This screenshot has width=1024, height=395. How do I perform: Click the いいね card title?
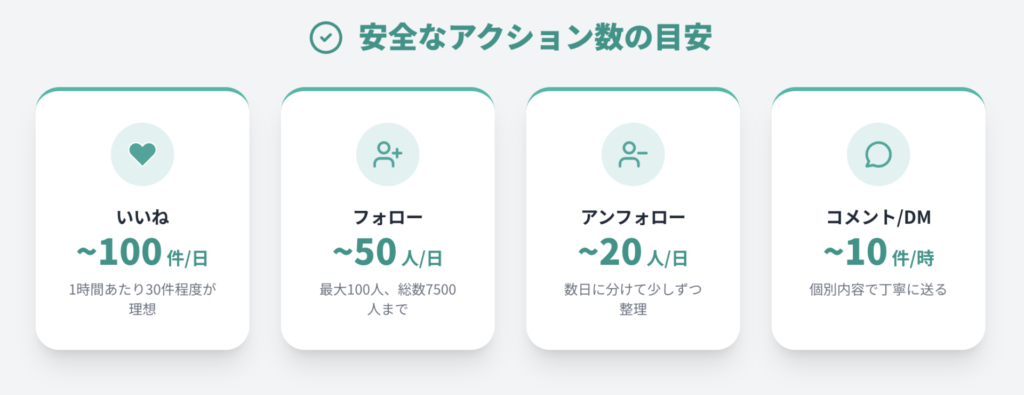coord(142,217)
